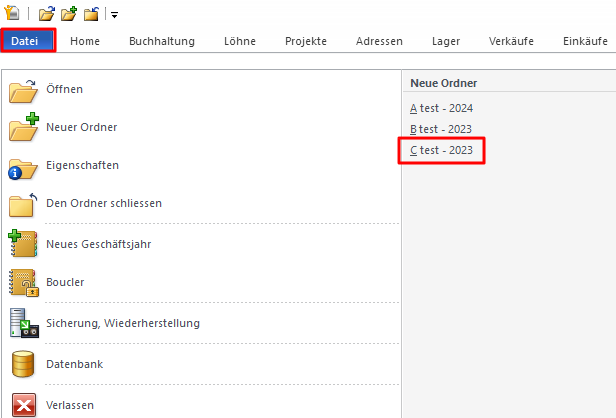Click the Datenbank cylinder icon

(23, 365)
